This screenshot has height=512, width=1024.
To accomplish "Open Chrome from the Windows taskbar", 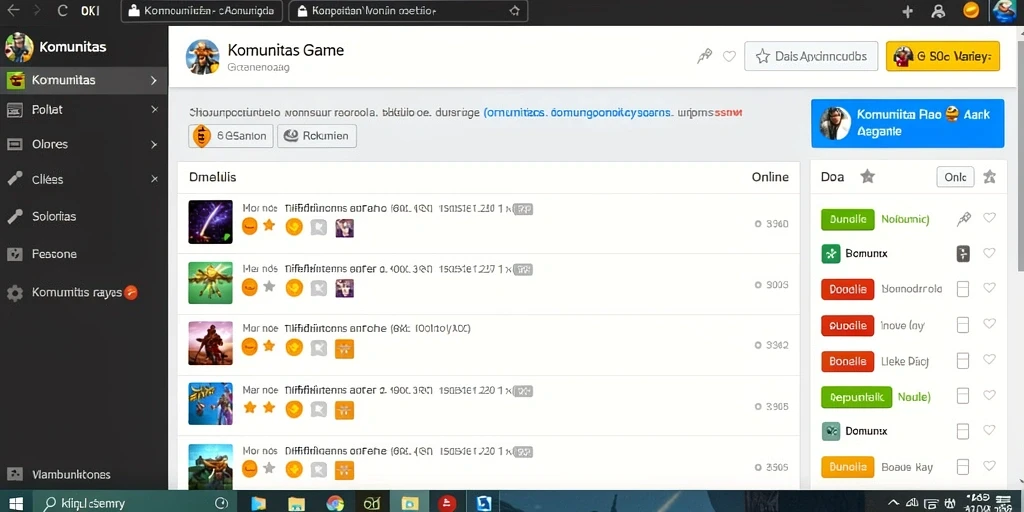I will tap(335, 503).
